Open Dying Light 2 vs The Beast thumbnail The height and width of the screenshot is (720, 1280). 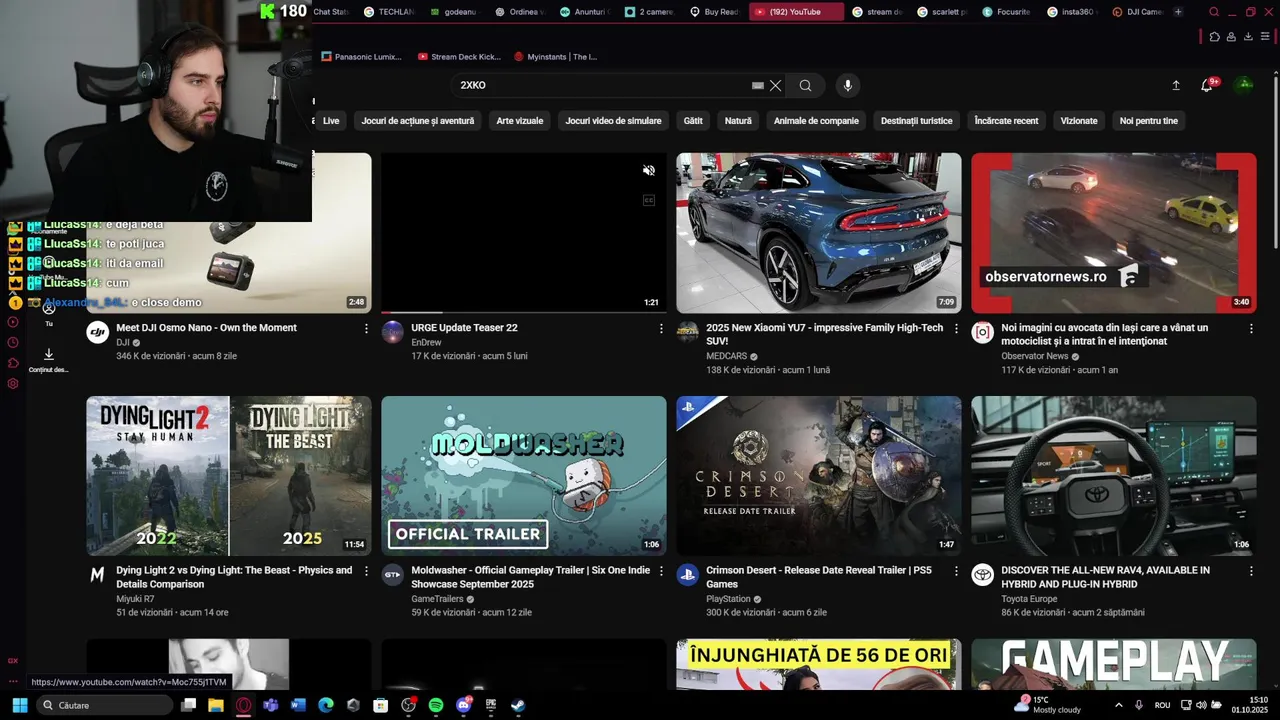(x=229, y=476)
